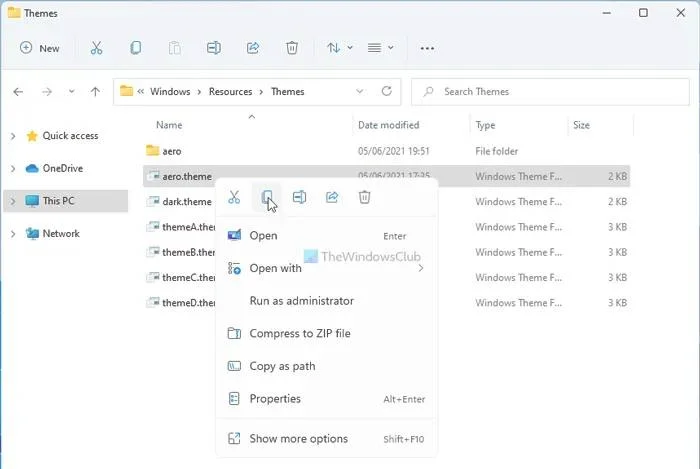Go forward with the right arrow

tap(46, 92)
